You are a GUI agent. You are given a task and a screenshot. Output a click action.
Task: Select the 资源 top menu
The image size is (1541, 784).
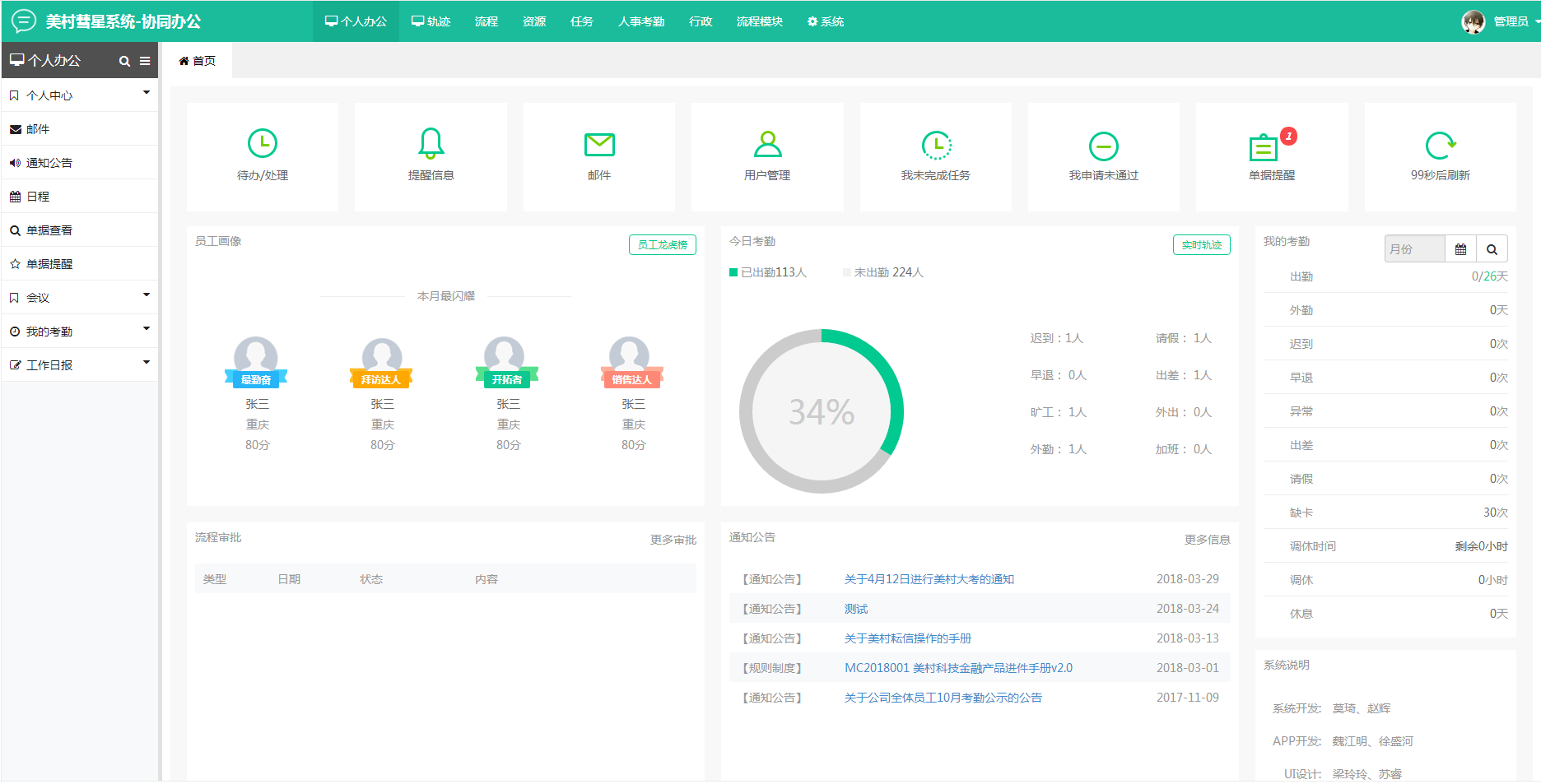[534, 21]
